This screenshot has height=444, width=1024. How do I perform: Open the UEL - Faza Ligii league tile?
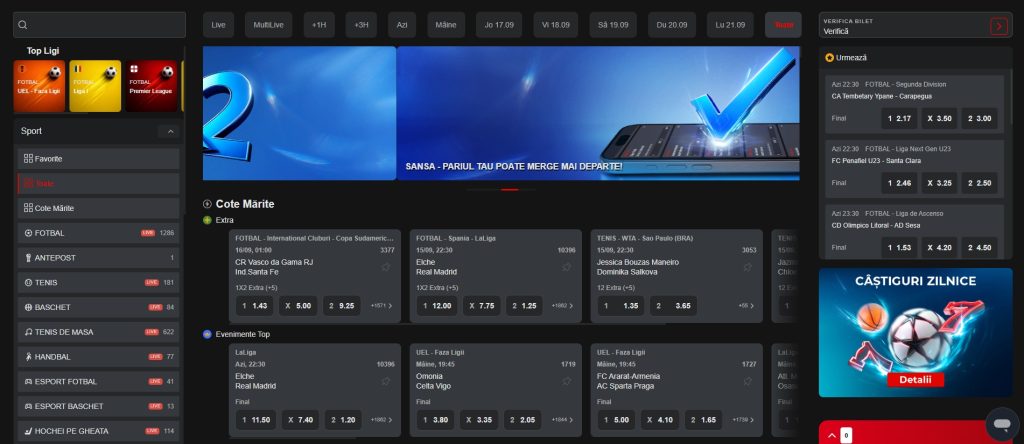coord(39,86)
